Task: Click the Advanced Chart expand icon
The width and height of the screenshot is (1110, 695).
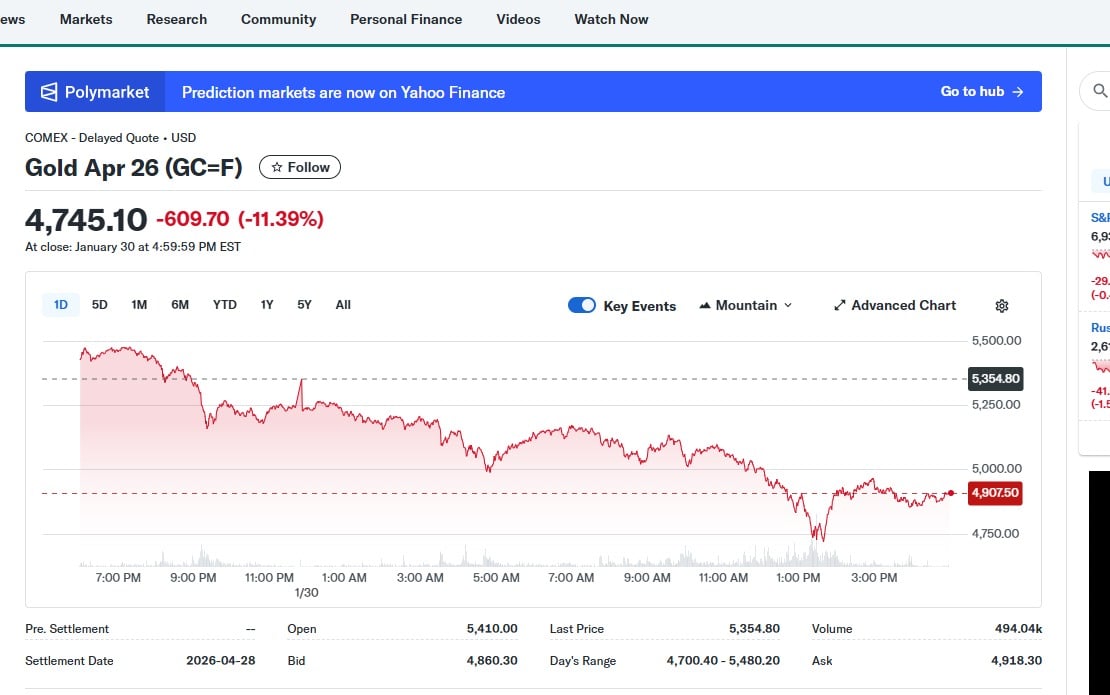Action: point(840,306)
